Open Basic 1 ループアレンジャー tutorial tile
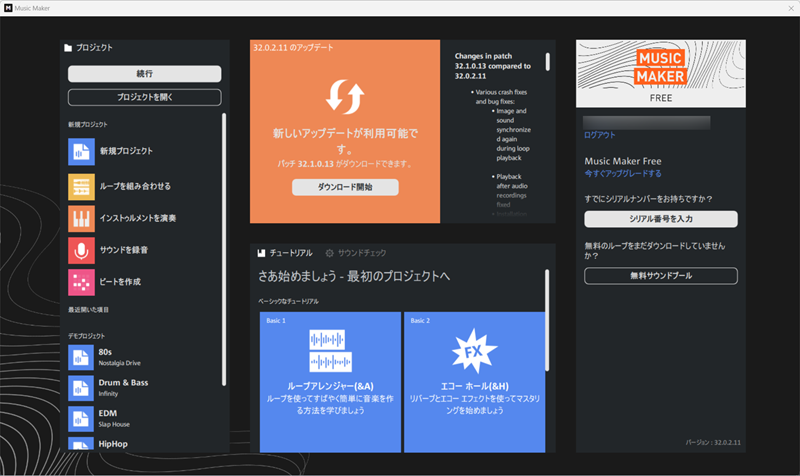This screenshot has width=800, height=476. coord(330,382)
